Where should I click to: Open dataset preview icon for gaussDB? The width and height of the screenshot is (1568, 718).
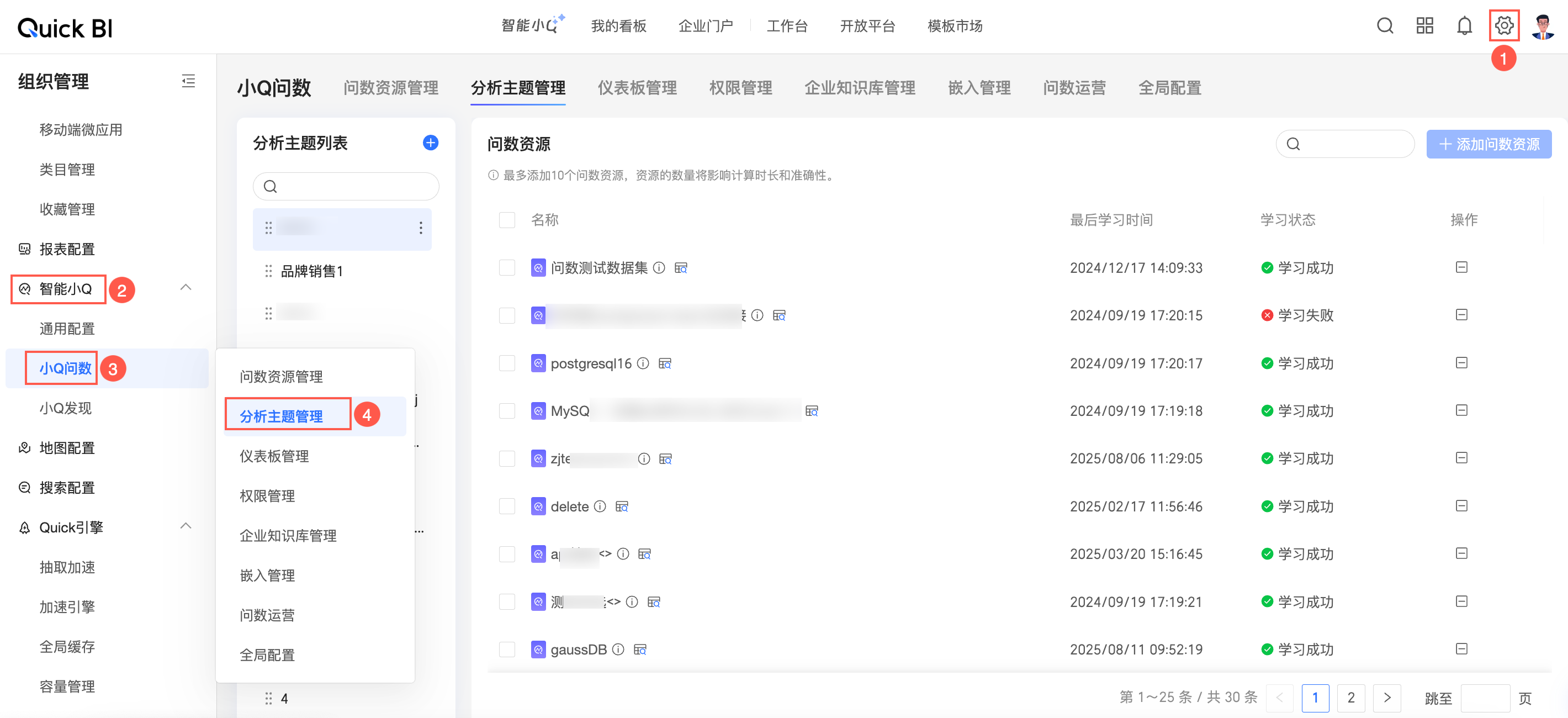[x=640, y=650]
